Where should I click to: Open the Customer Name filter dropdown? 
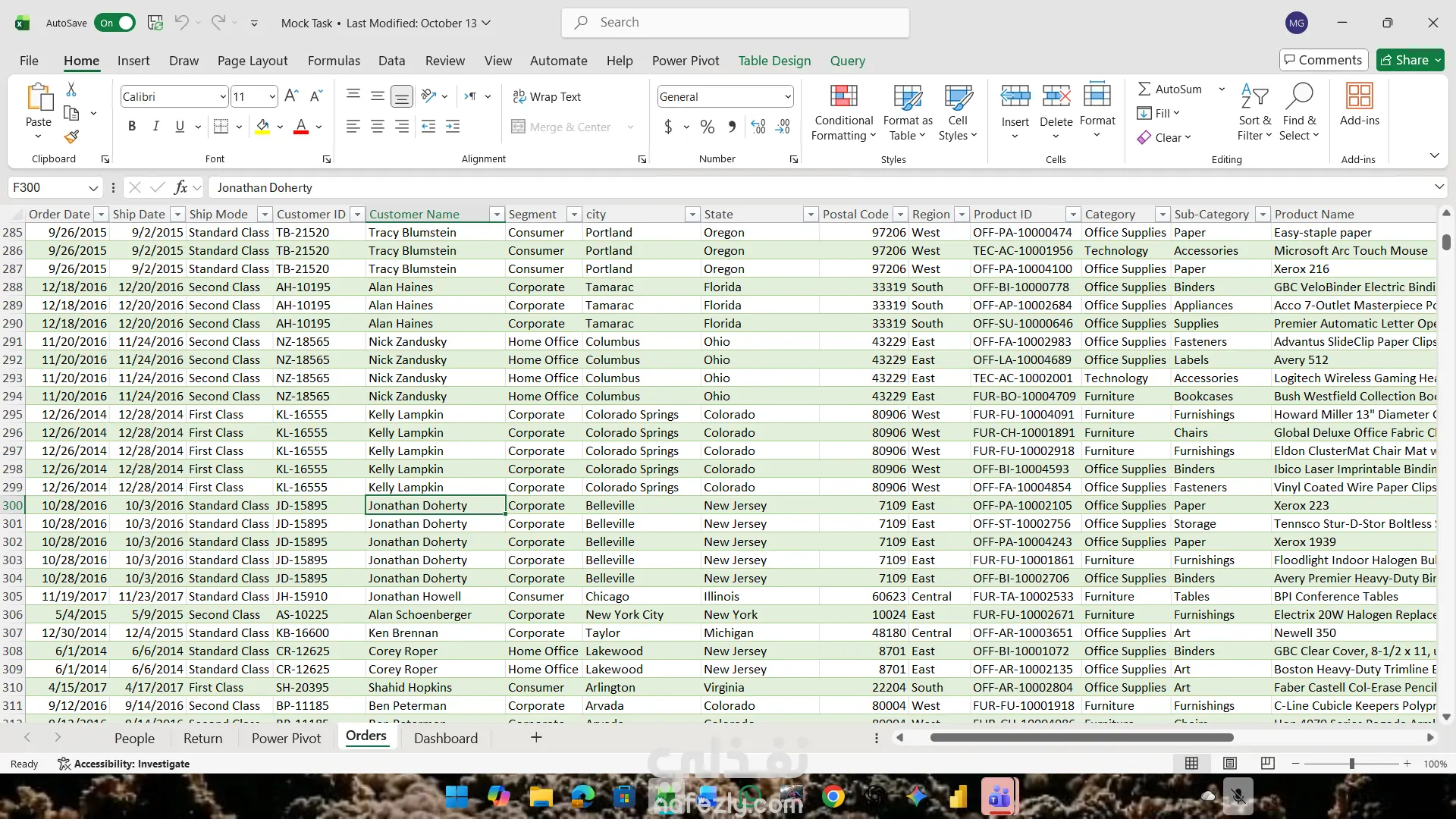pyautogui.click(x=497, y=215)
